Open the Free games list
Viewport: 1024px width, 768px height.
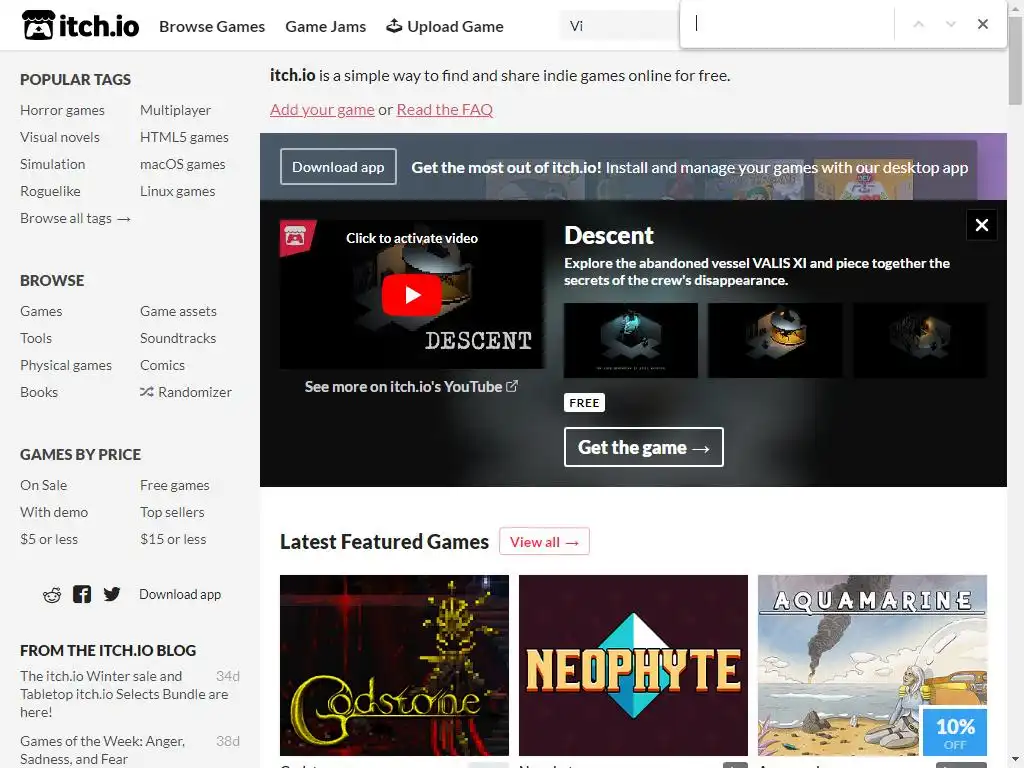(174, 485)
